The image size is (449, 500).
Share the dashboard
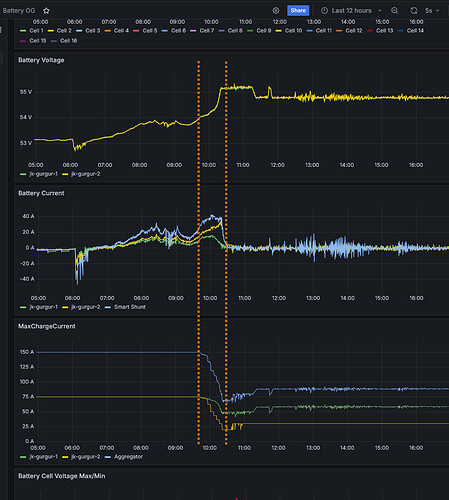tap(298, 10)
